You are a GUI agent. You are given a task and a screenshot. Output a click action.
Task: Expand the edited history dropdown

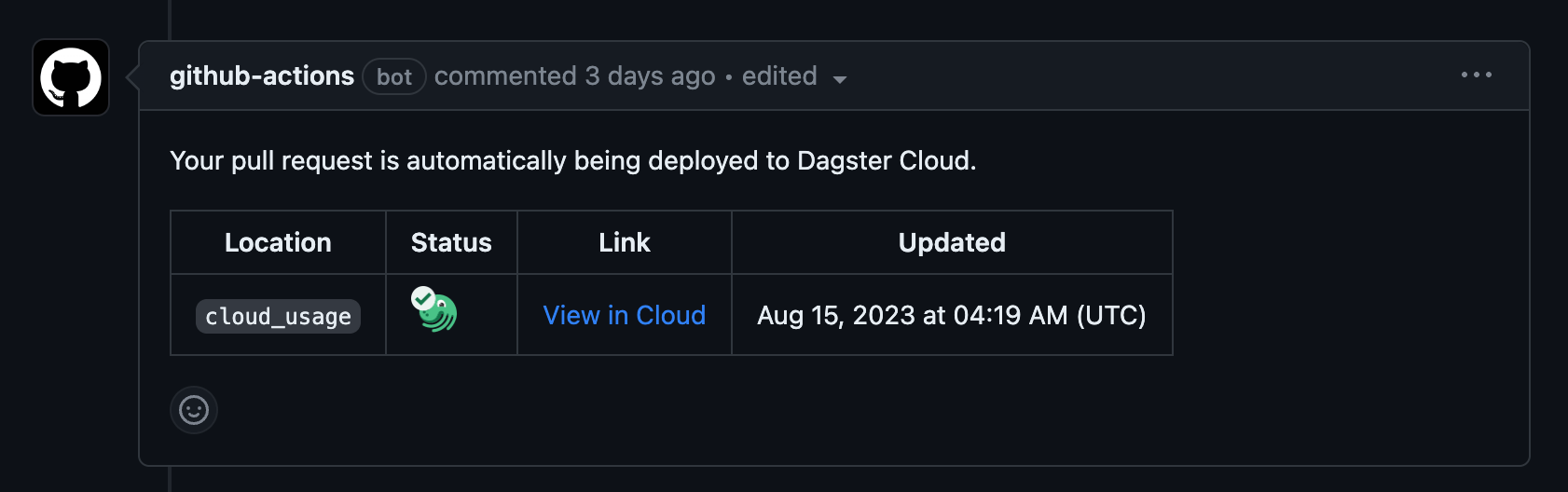coord(793,76)
